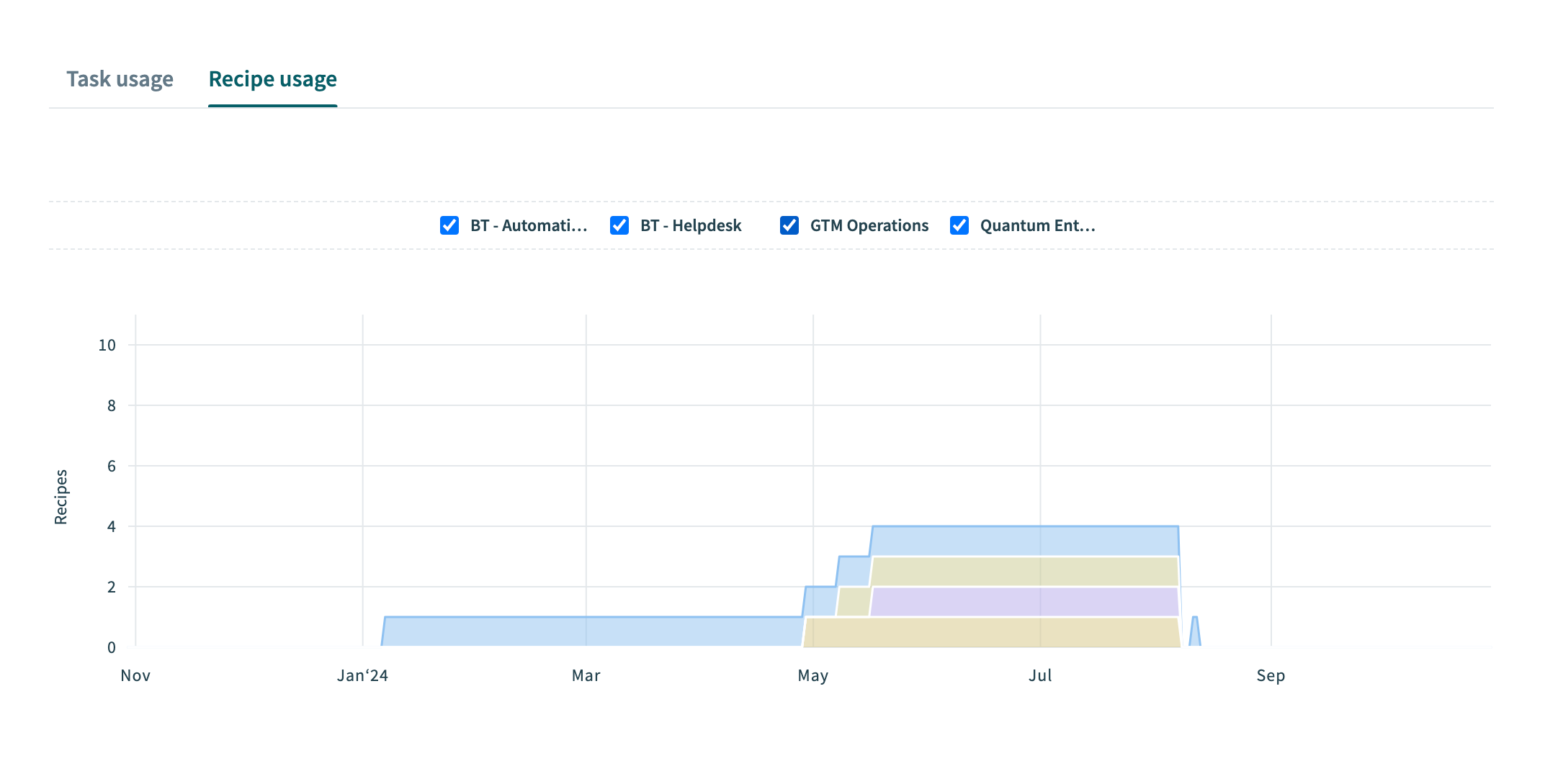1545x784 pixels.
Task: Click the BT - Helpdesk legend text
Action: pyautogui.click(x=690, y=225)
